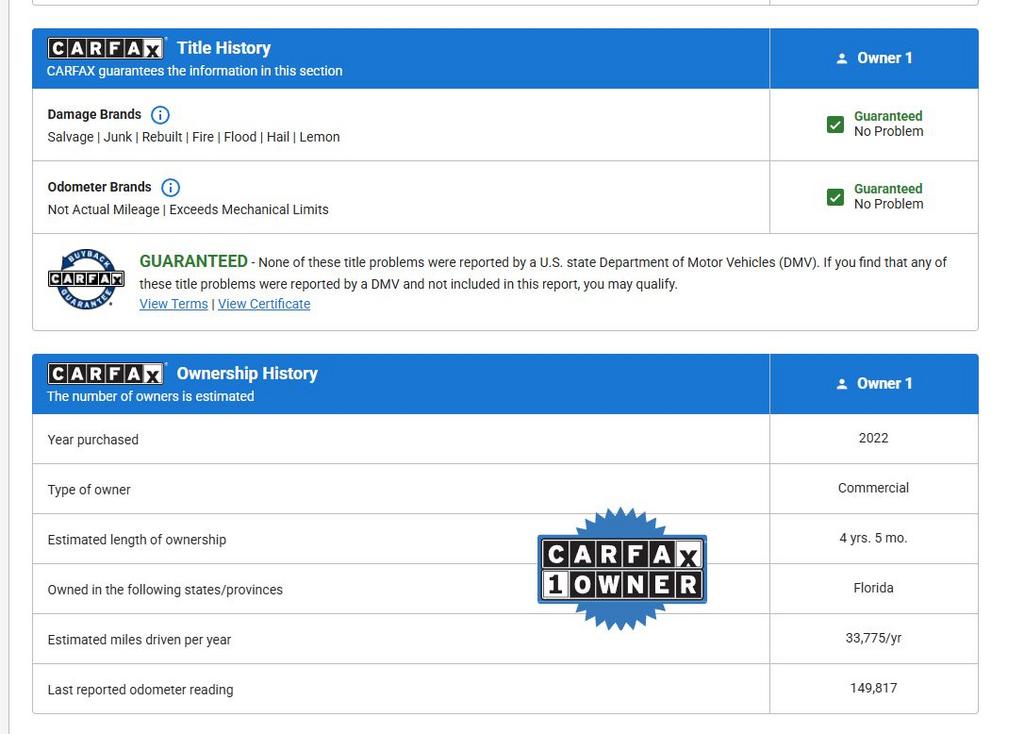The height and width of the screenshot is (734, 1024).
Task: Click the Odometer Brands label
Action: (99, 187)
